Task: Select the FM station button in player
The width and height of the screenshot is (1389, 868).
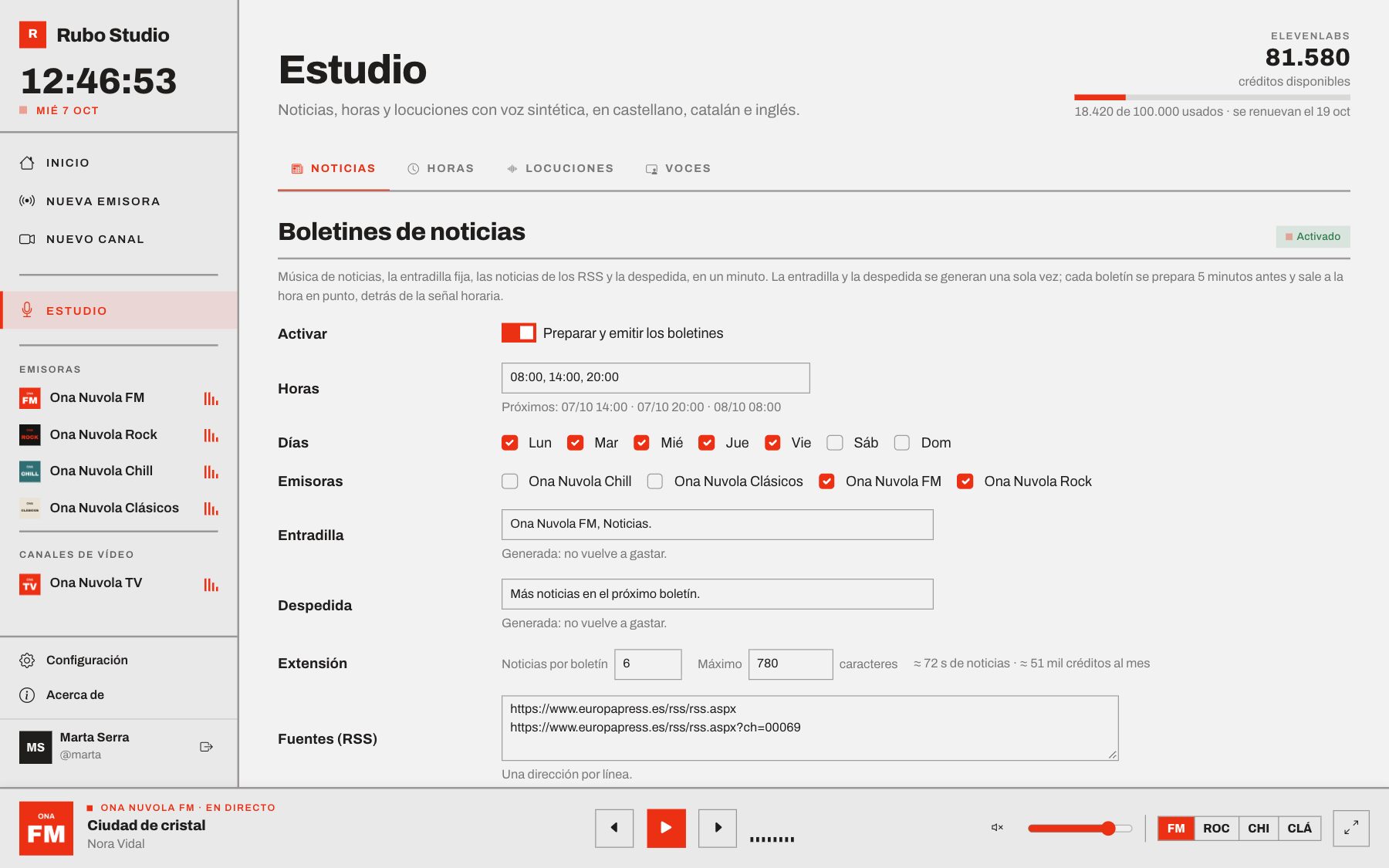Action: pyautogui.click(x=1176, y=829)
